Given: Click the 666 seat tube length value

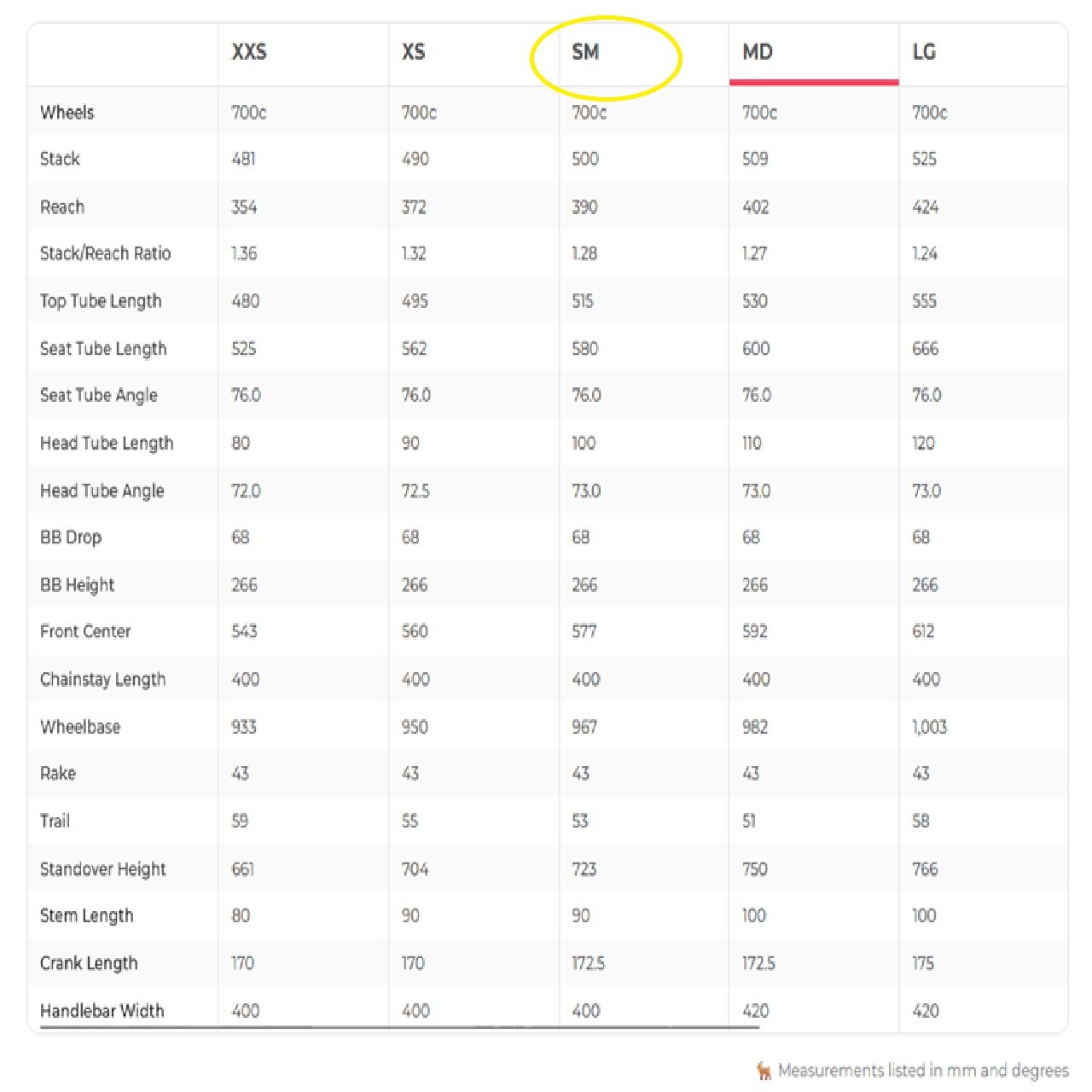Looking at the screenshot, I should coord(926,348).
